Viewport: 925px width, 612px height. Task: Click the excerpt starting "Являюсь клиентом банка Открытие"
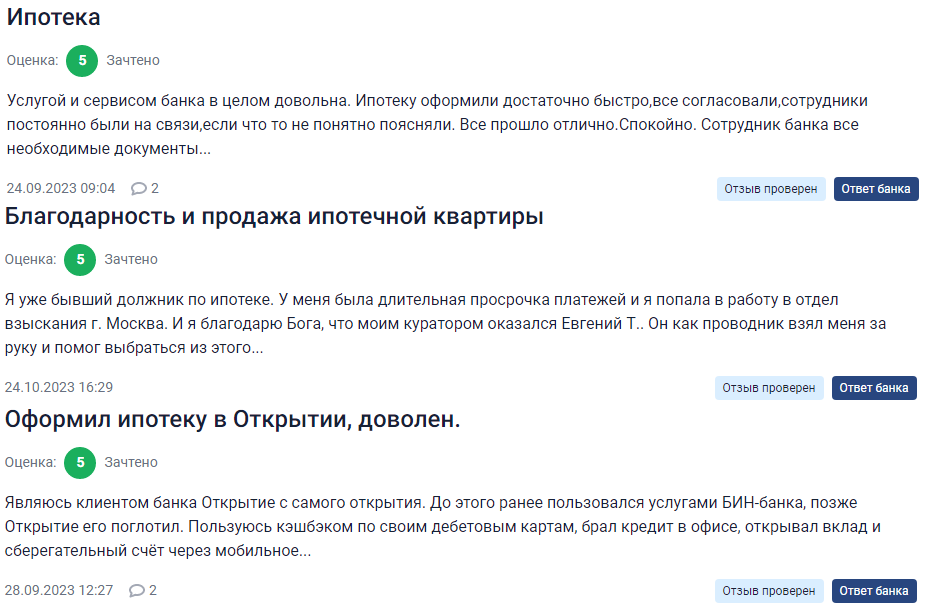coord(442,527)
